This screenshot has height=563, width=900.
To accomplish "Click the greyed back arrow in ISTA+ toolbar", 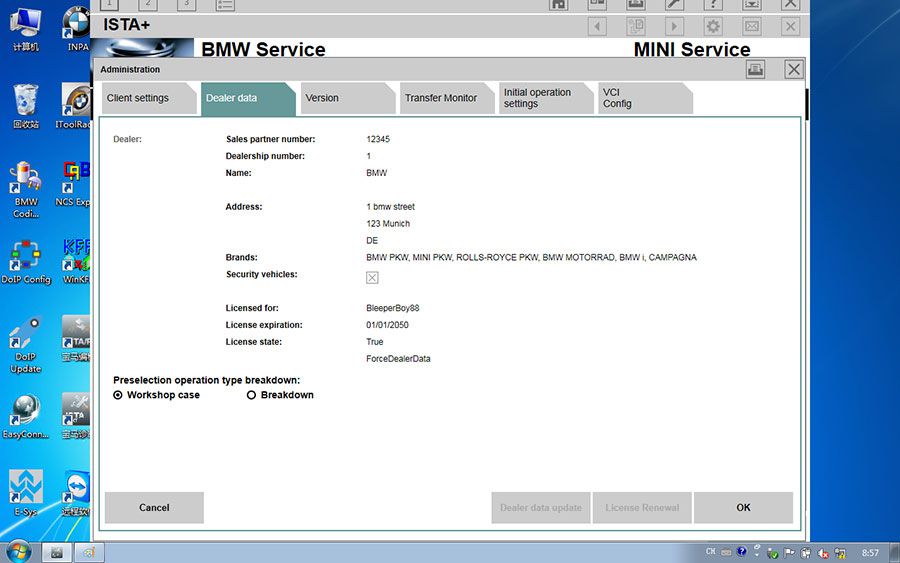I will [597, 26].
